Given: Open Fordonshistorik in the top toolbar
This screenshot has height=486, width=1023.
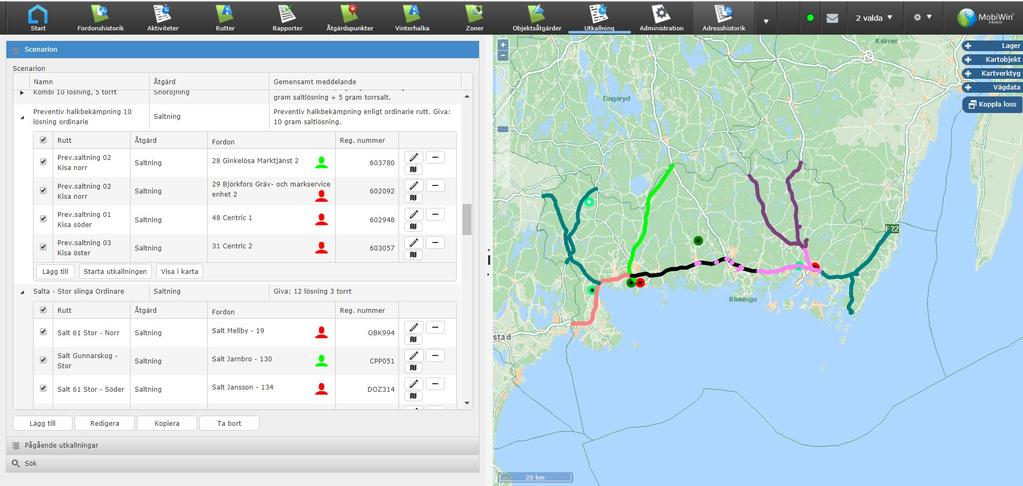Looking at the screenshot, I should pos(100,18).
